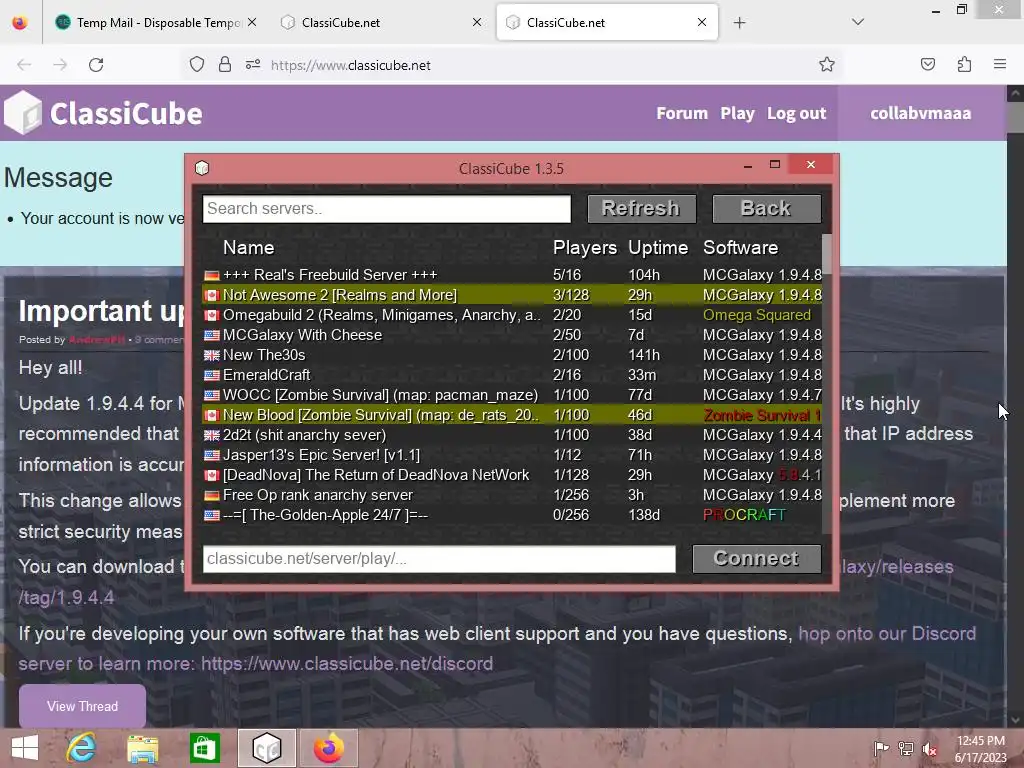Open the Windows Start menu
The width and height of the screenshot is (1024, 768).
click(x=24, y=748)
